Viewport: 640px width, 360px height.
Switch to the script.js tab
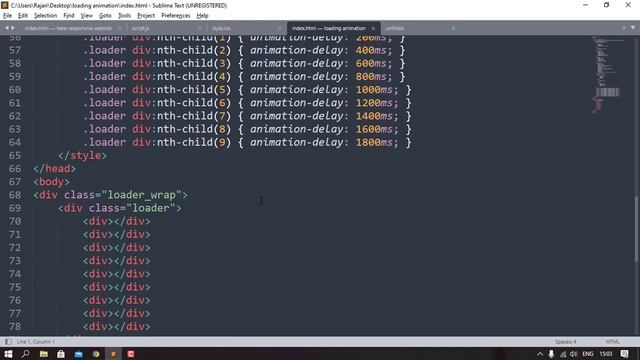coord(141,28)
